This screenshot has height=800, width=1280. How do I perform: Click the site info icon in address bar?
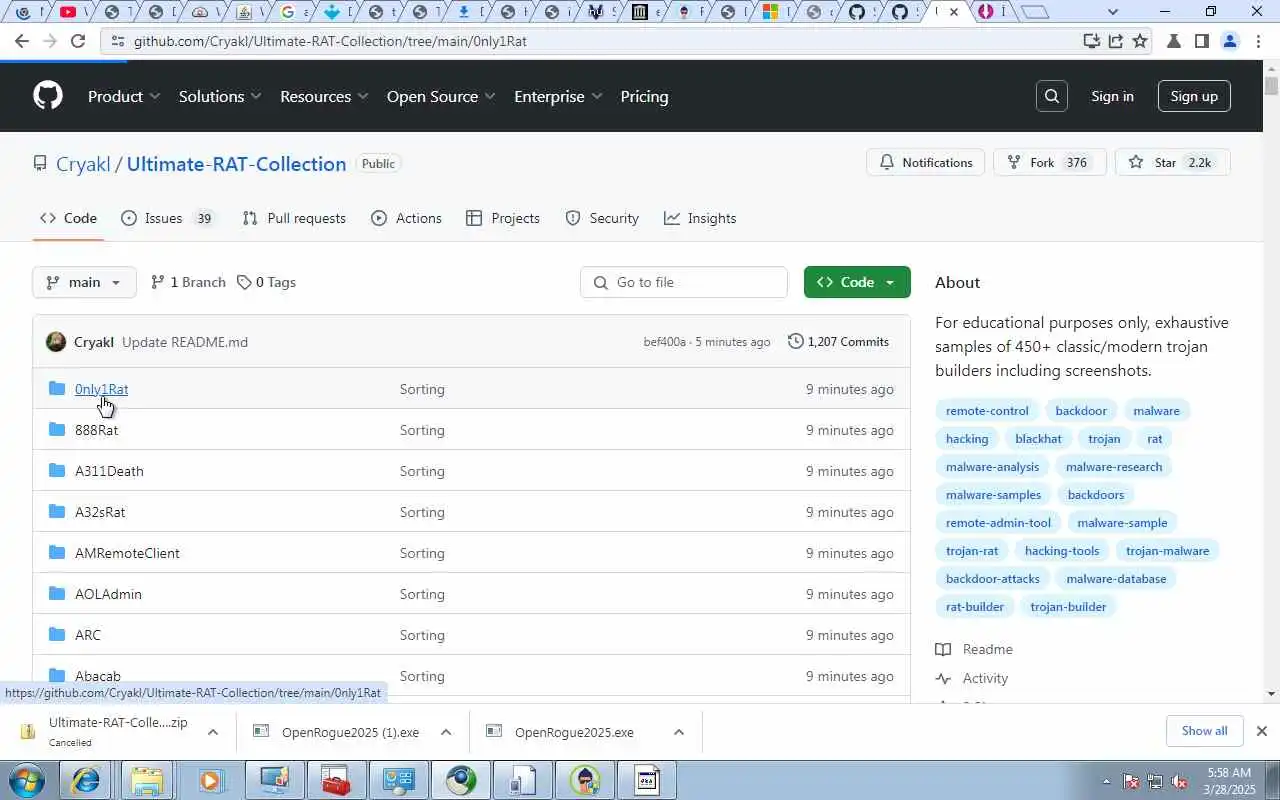click(x=117, y=41)
